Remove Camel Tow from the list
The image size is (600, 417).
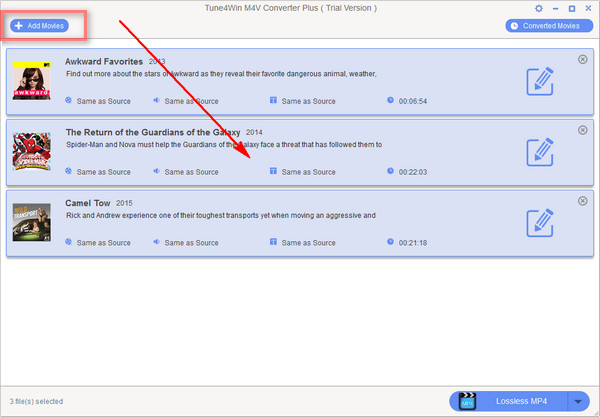pos(582,201)
